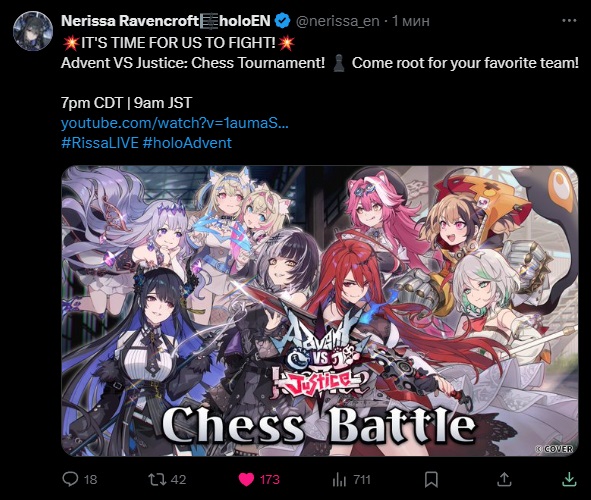Click the 18 replies count
The width and height of the screenshot is (591, 500).
tap(90, 480)
